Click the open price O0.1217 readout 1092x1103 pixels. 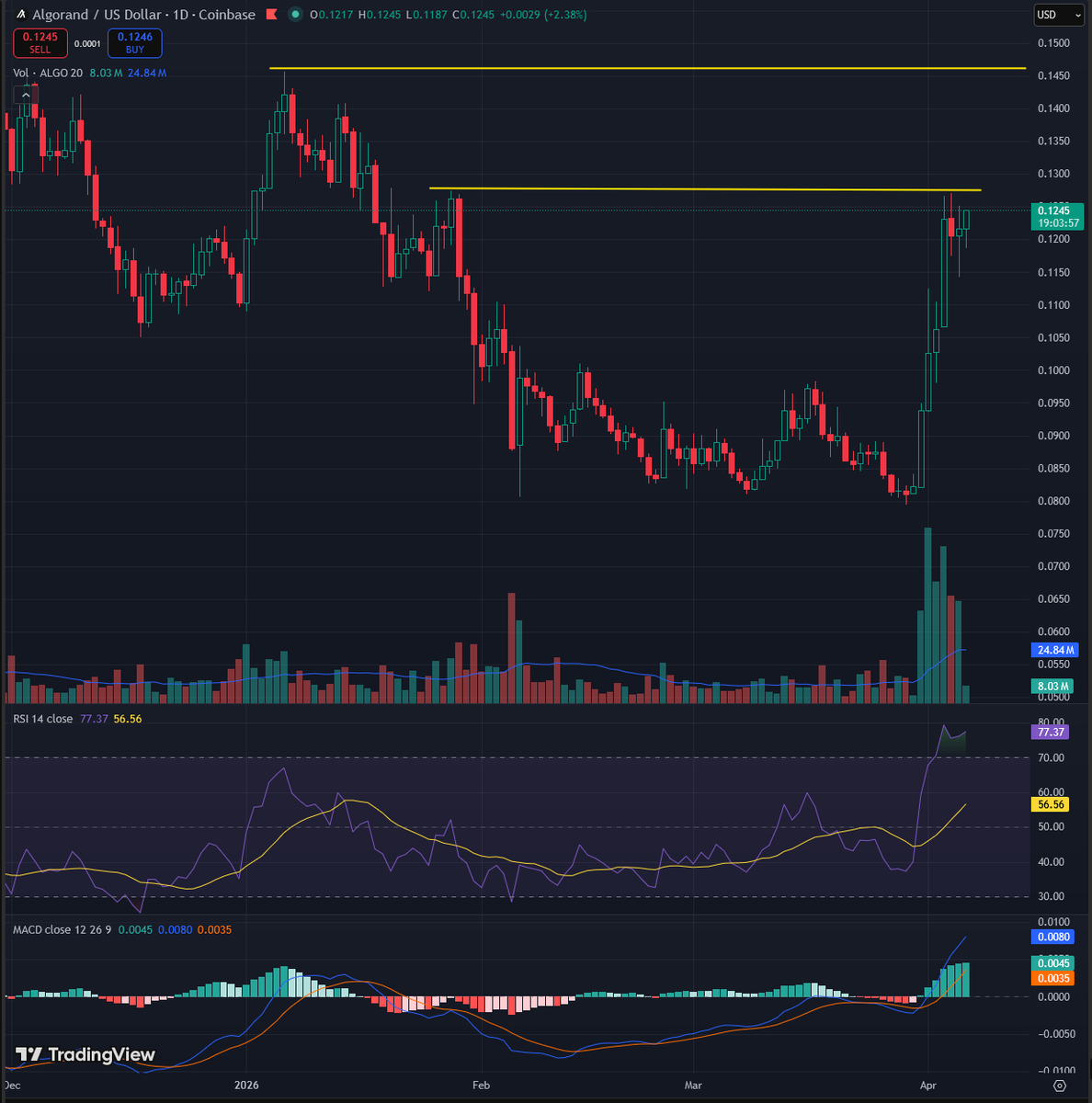(x=332, y=15)
